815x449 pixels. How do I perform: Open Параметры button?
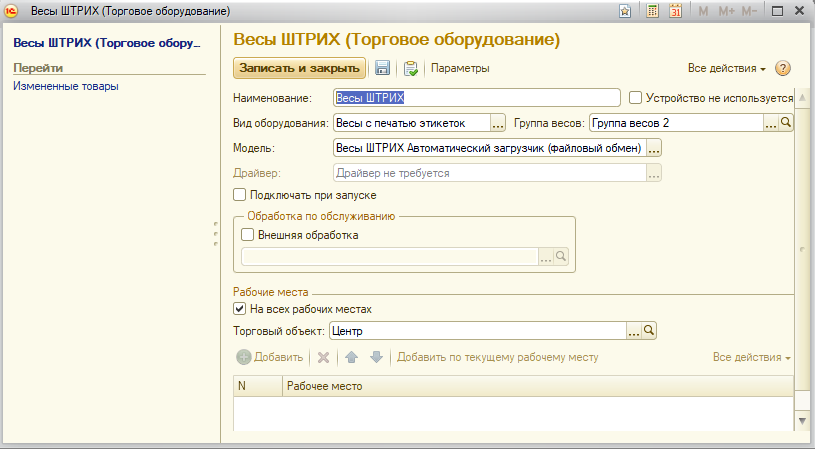click(x=460, y=68)
